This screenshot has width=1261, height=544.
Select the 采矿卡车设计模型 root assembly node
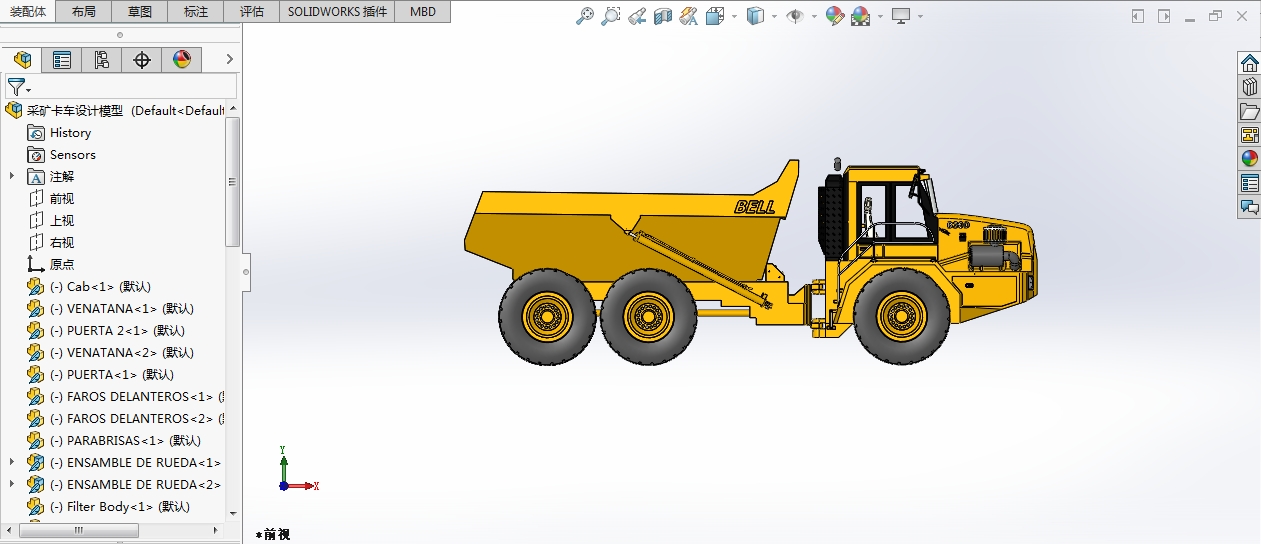[x=115, y=110]
